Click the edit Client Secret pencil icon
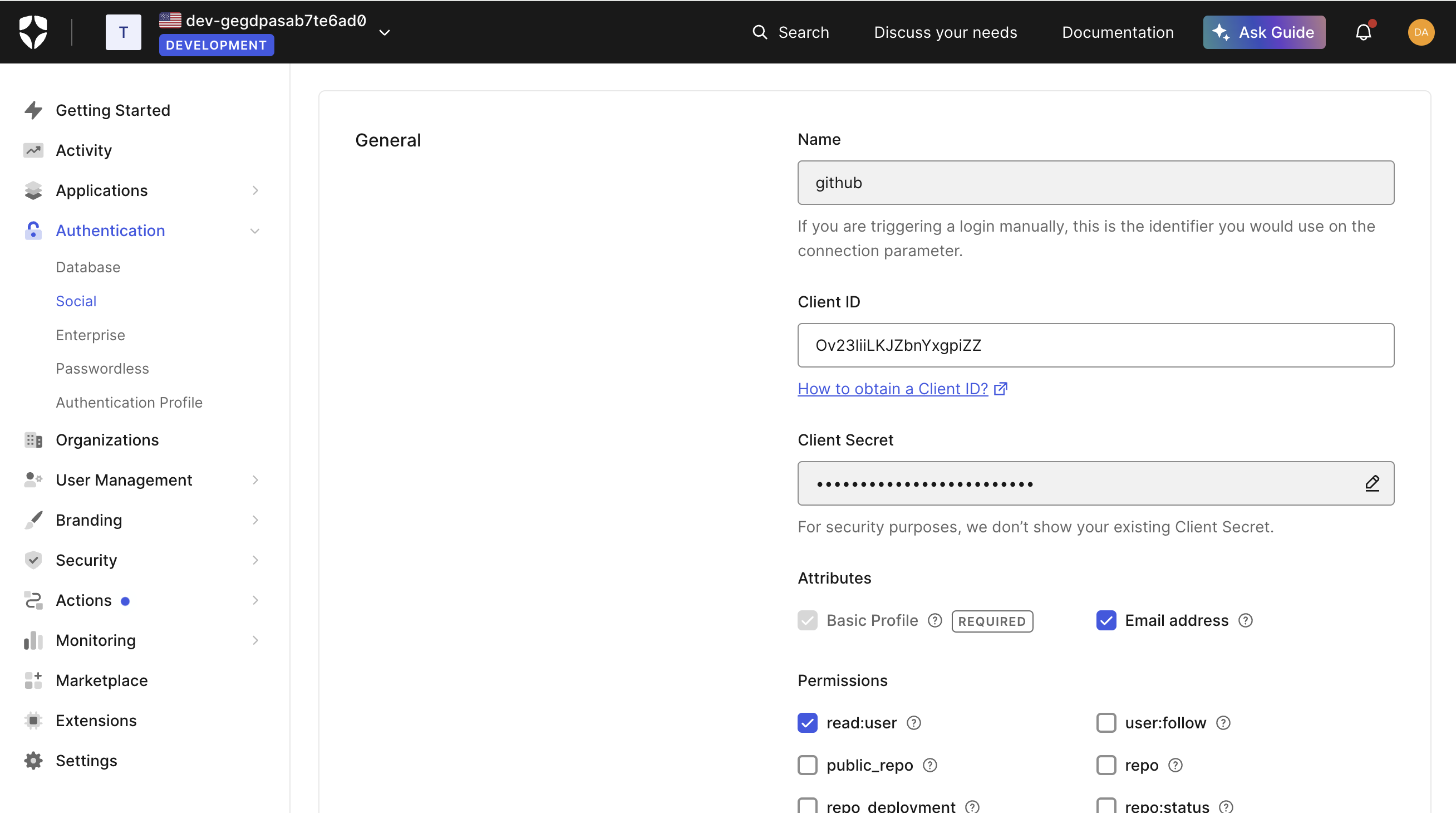This screenshot has height=813, width=1456. (1372, 483)
